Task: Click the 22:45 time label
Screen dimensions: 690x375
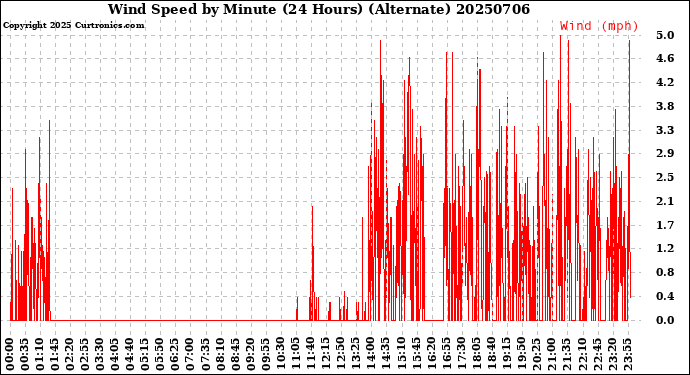Action: (597, 355)
